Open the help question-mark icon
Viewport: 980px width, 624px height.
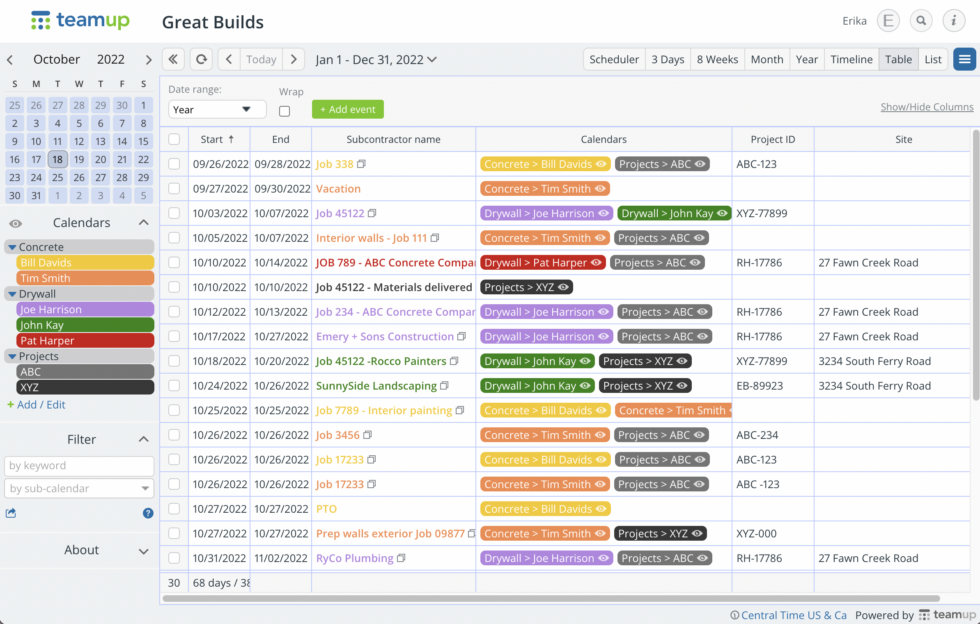click(147, 512)
